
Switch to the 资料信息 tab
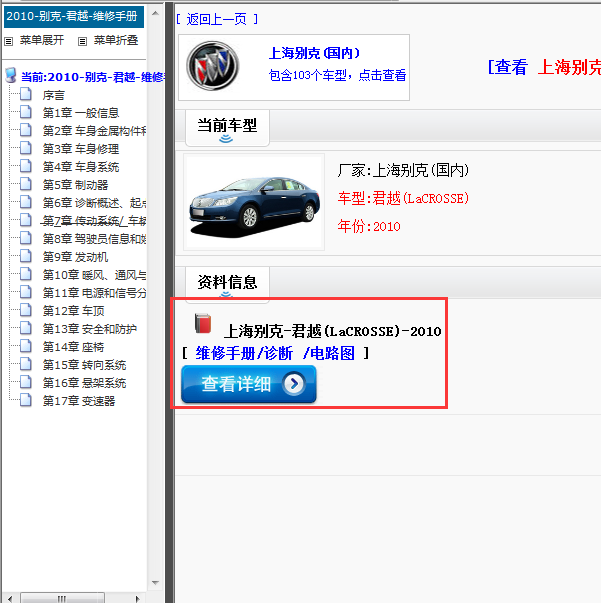click(227, 282)
